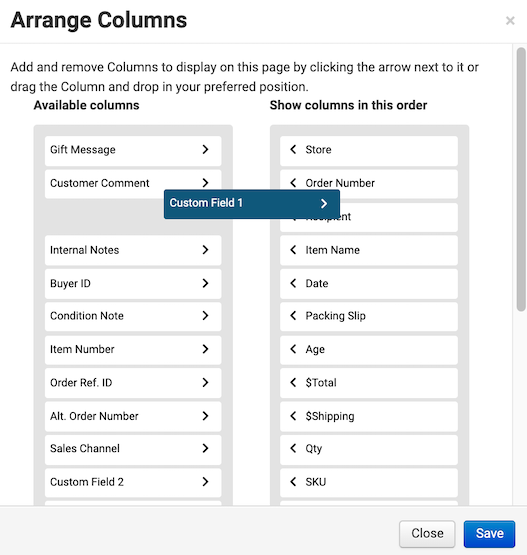
Task: Dismiss the Arrange Columns dialog with X
Action: 510,21
